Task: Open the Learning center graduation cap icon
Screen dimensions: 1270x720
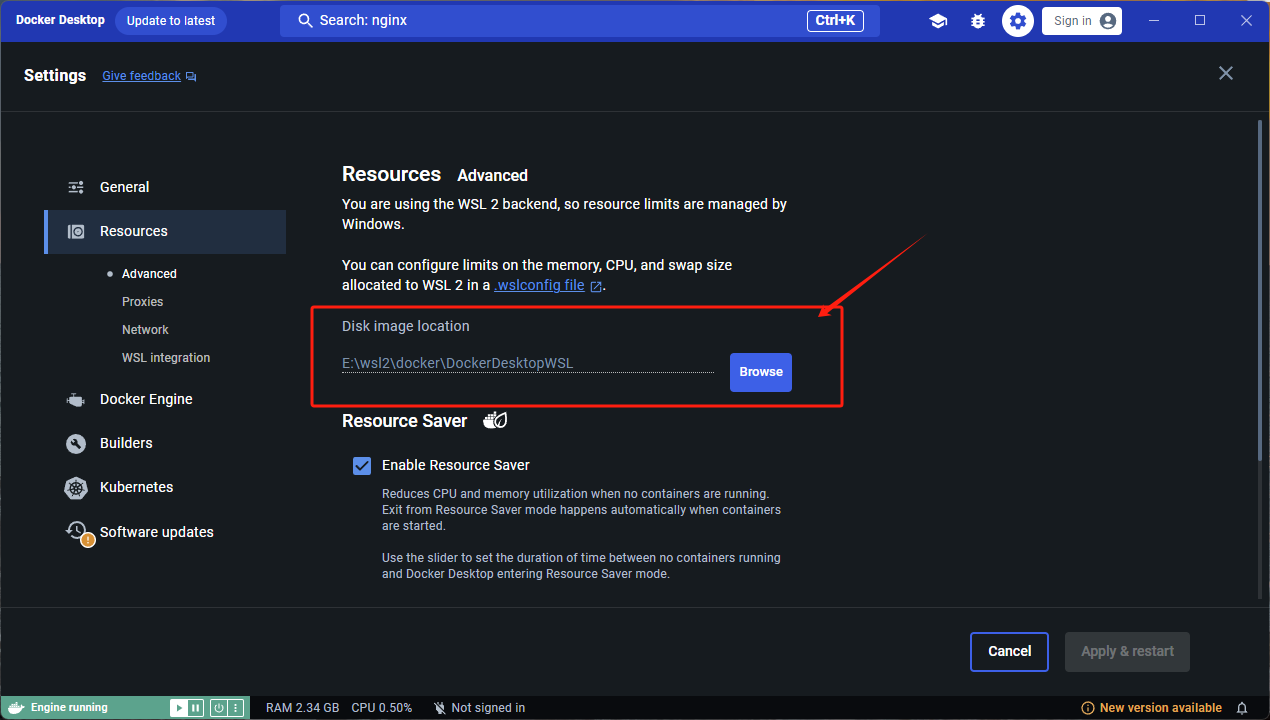Action: point(938,20)
